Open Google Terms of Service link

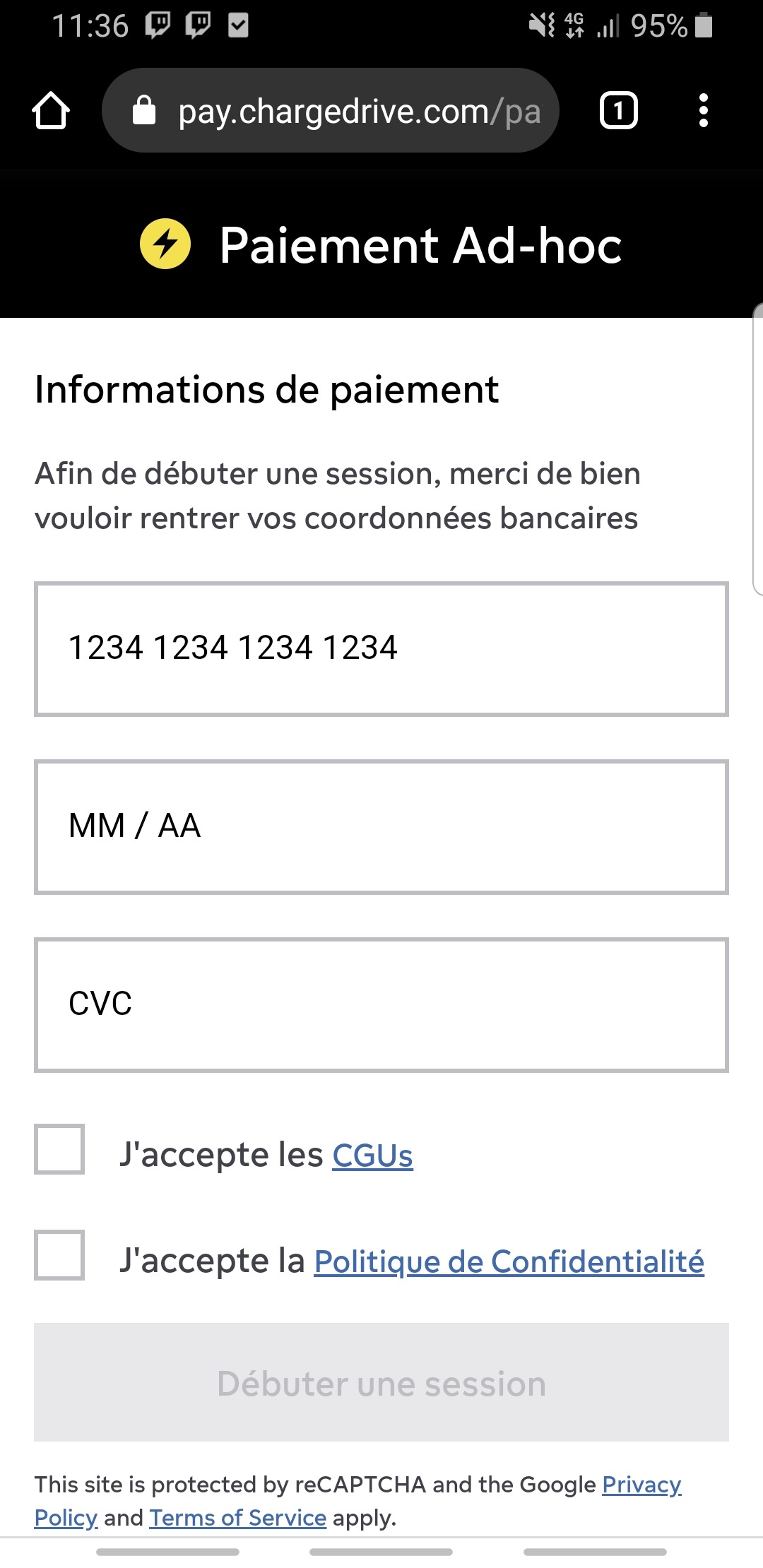[237, 1518]
